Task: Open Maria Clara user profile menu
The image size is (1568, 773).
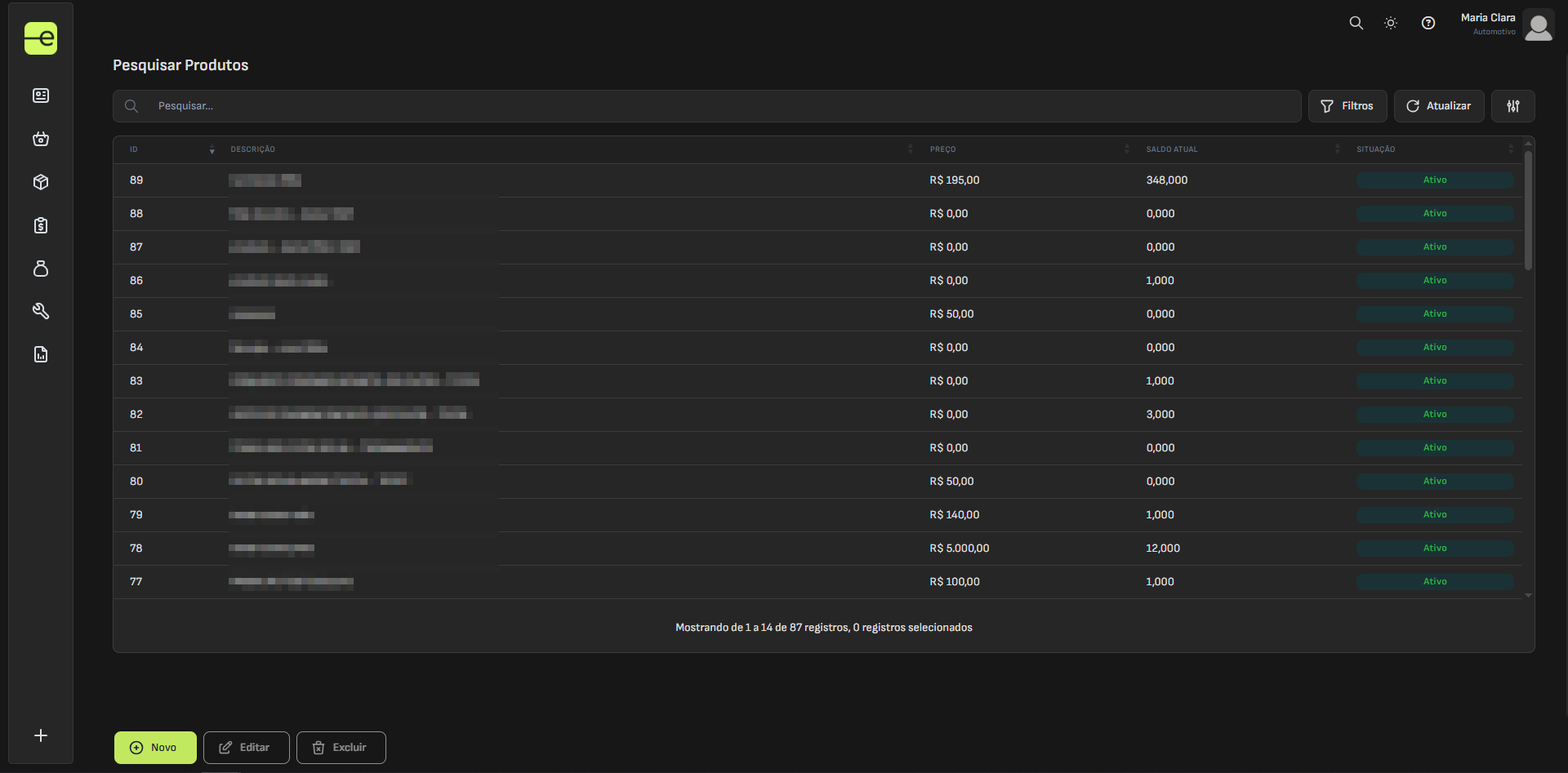Action: coord(1506,24)
